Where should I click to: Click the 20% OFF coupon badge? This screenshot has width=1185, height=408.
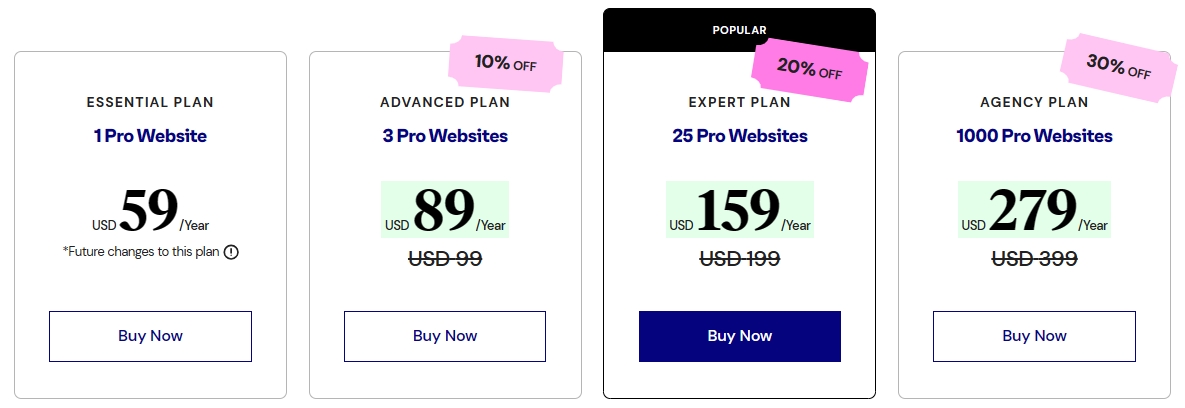pyautogui.click(x=809, y=71)
